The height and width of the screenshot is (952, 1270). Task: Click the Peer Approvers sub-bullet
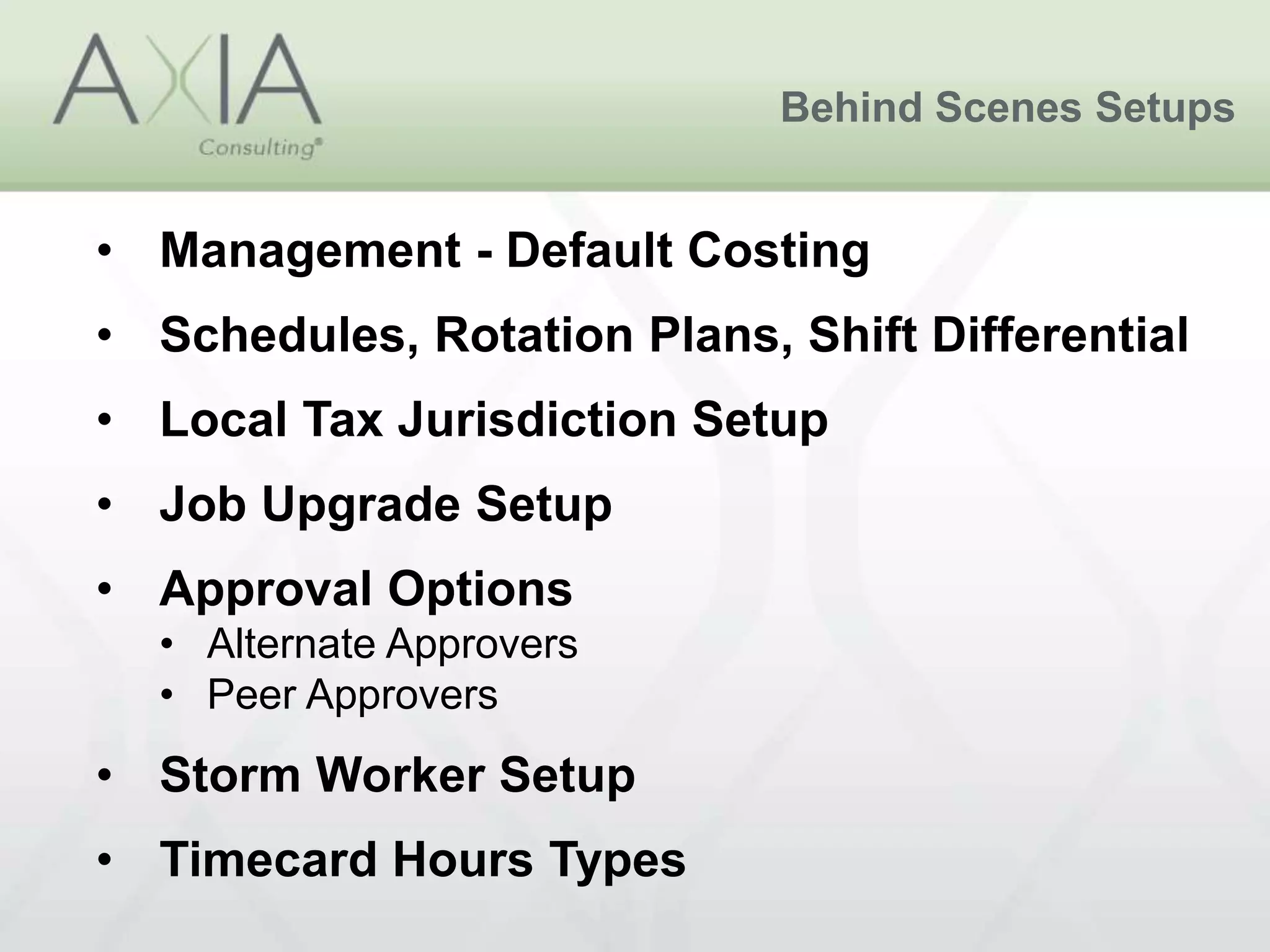pyautogui.click(x=352, y=694)
